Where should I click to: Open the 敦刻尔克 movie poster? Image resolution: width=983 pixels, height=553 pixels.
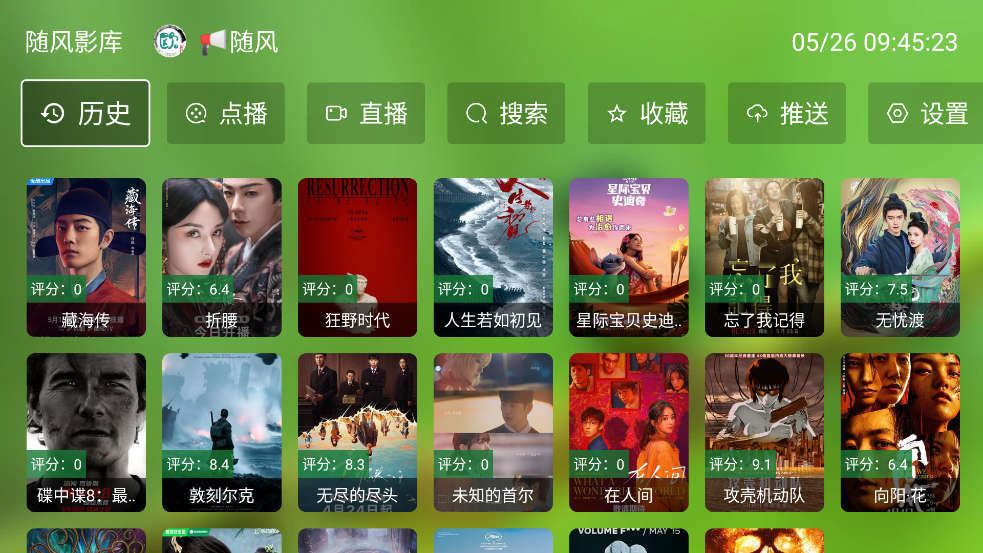tap(222, 433)
